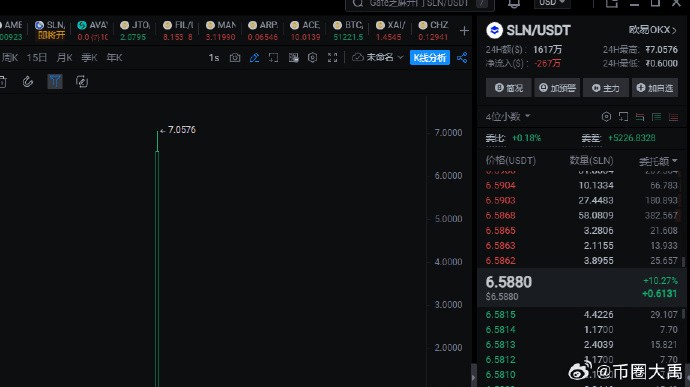Select the 季K timeframe
Viewport: 690px width, 387px height.
tap(89, 58)
